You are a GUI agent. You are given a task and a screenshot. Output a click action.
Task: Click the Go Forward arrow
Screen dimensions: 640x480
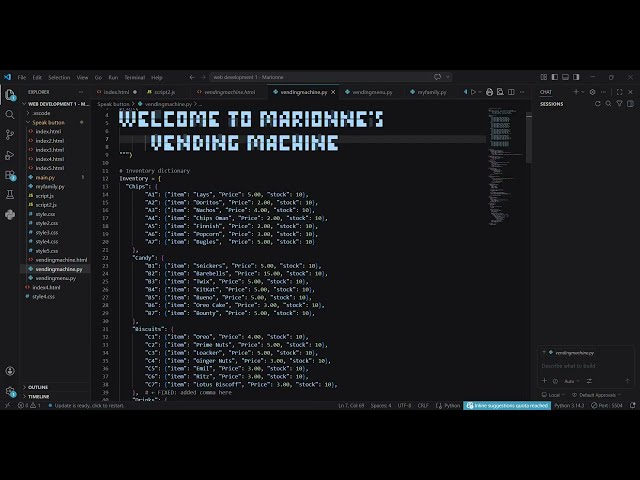[x=203, y=77]
